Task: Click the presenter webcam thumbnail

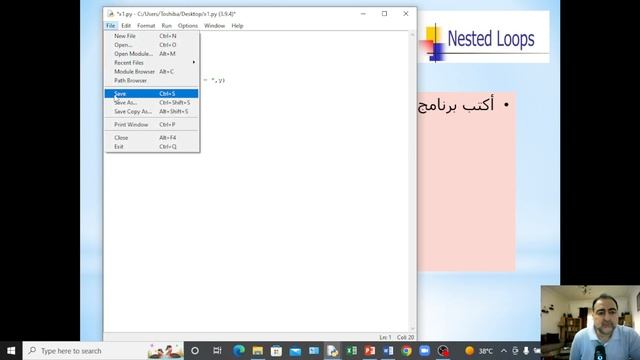Action: 590,322
